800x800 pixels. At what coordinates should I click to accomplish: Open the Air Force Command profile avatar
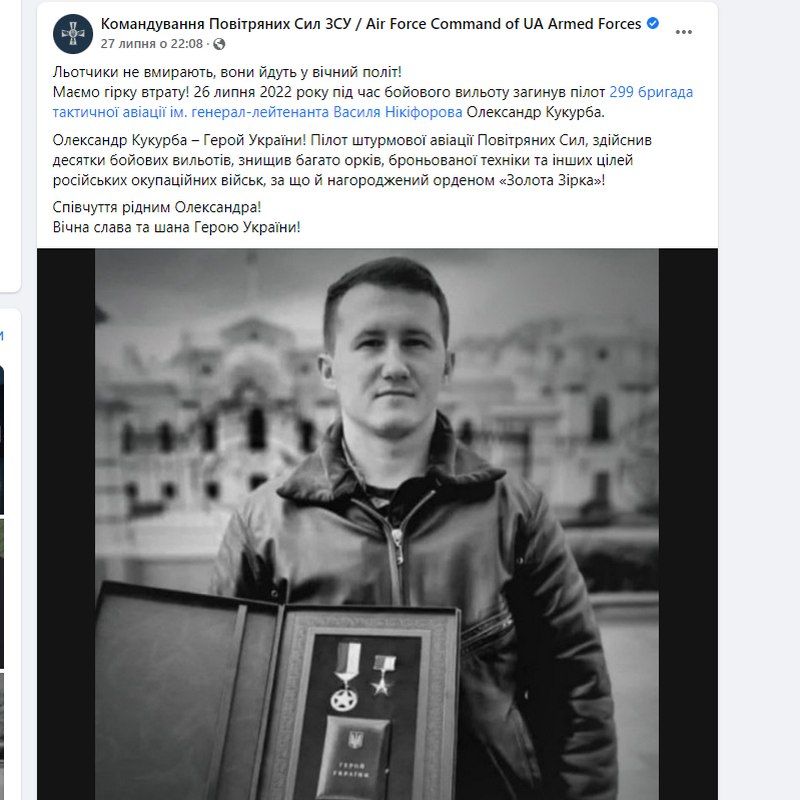pyautogui.click(x=73, y=34)
